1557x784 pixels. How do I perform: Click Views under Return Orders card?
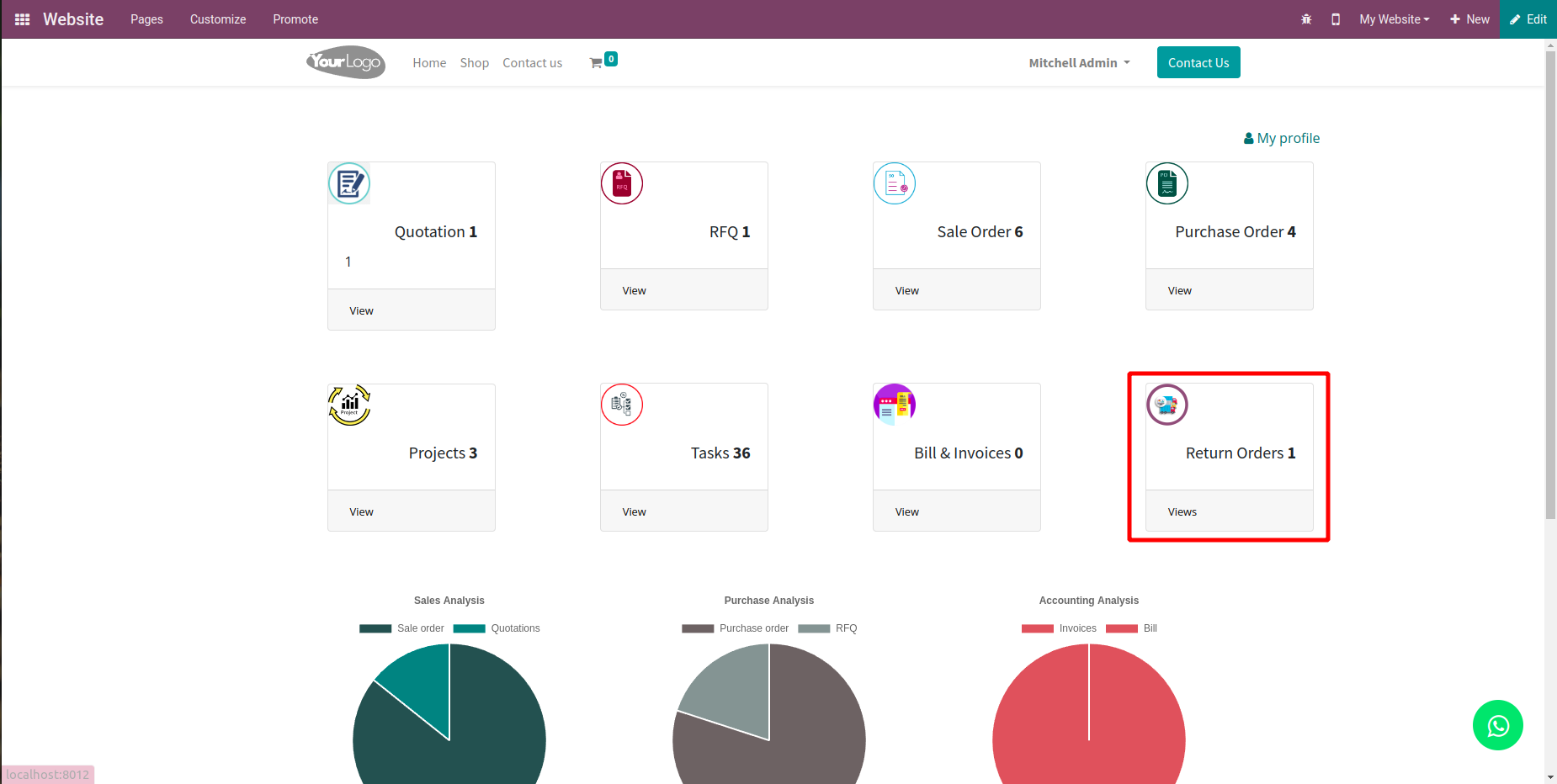[x=1182, y=511]
